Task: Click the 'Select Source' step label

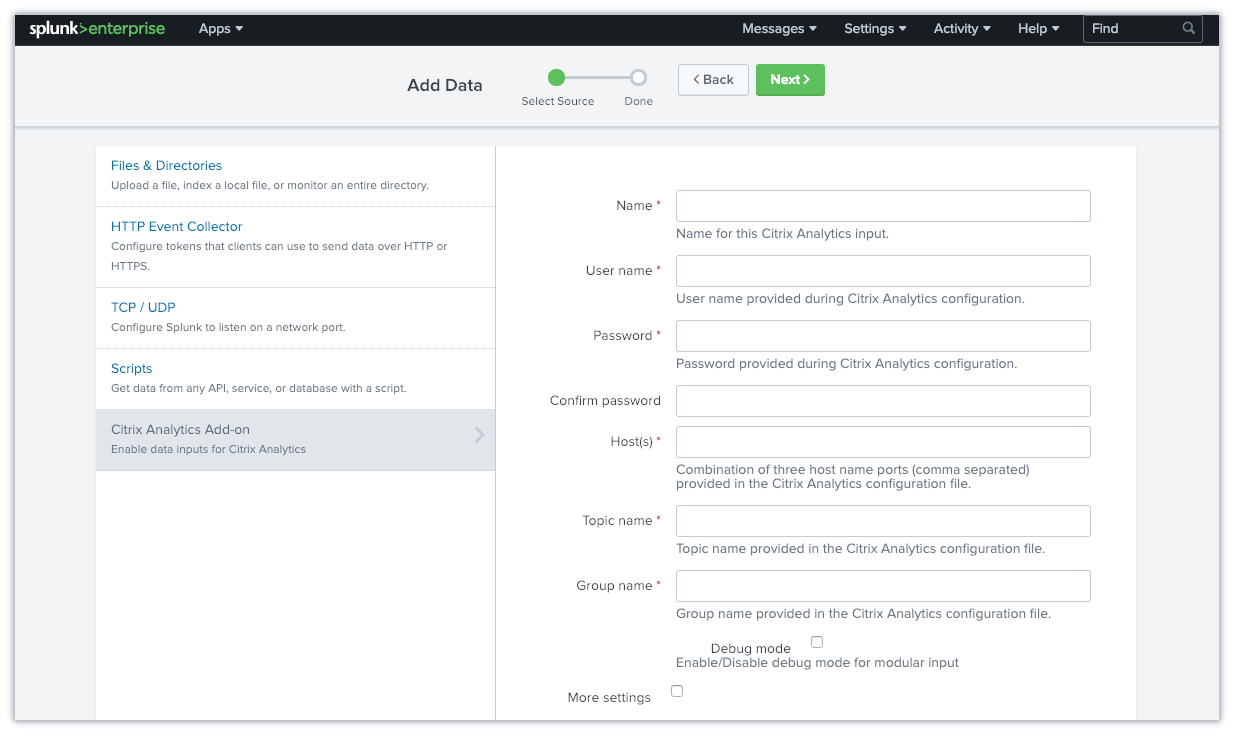Action: (558, 102)
